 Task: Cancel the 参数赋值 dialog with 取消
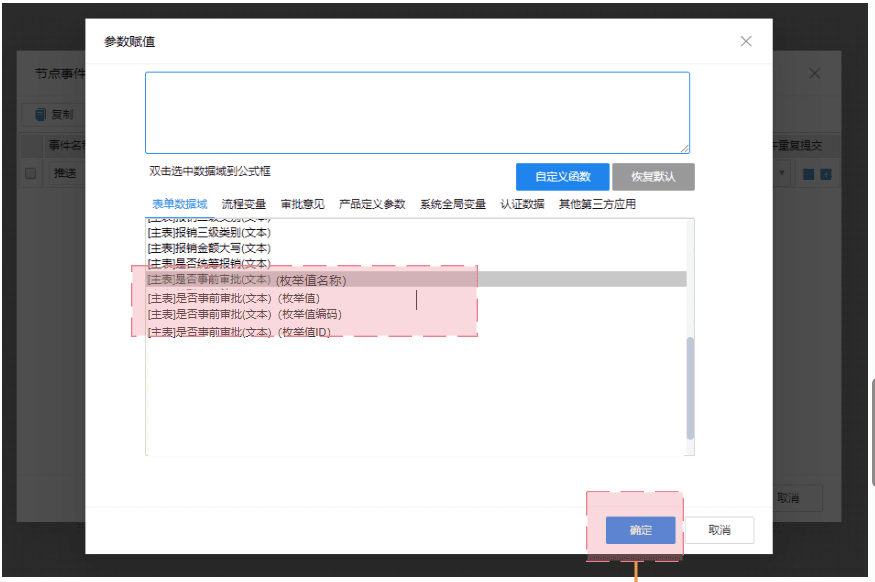[719, 530]
